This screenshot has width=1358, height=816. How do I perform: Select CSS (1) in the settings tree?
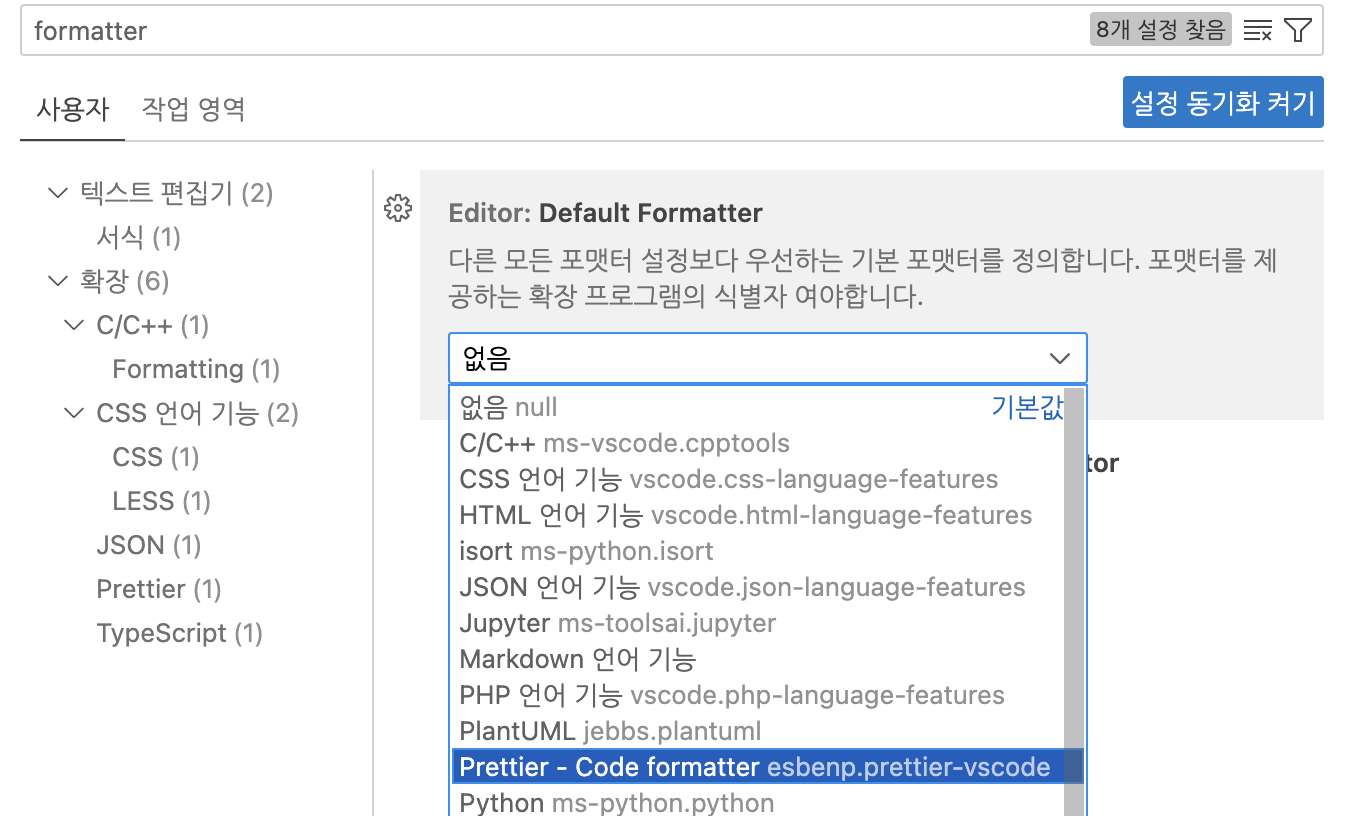click(x=156, y=457)
